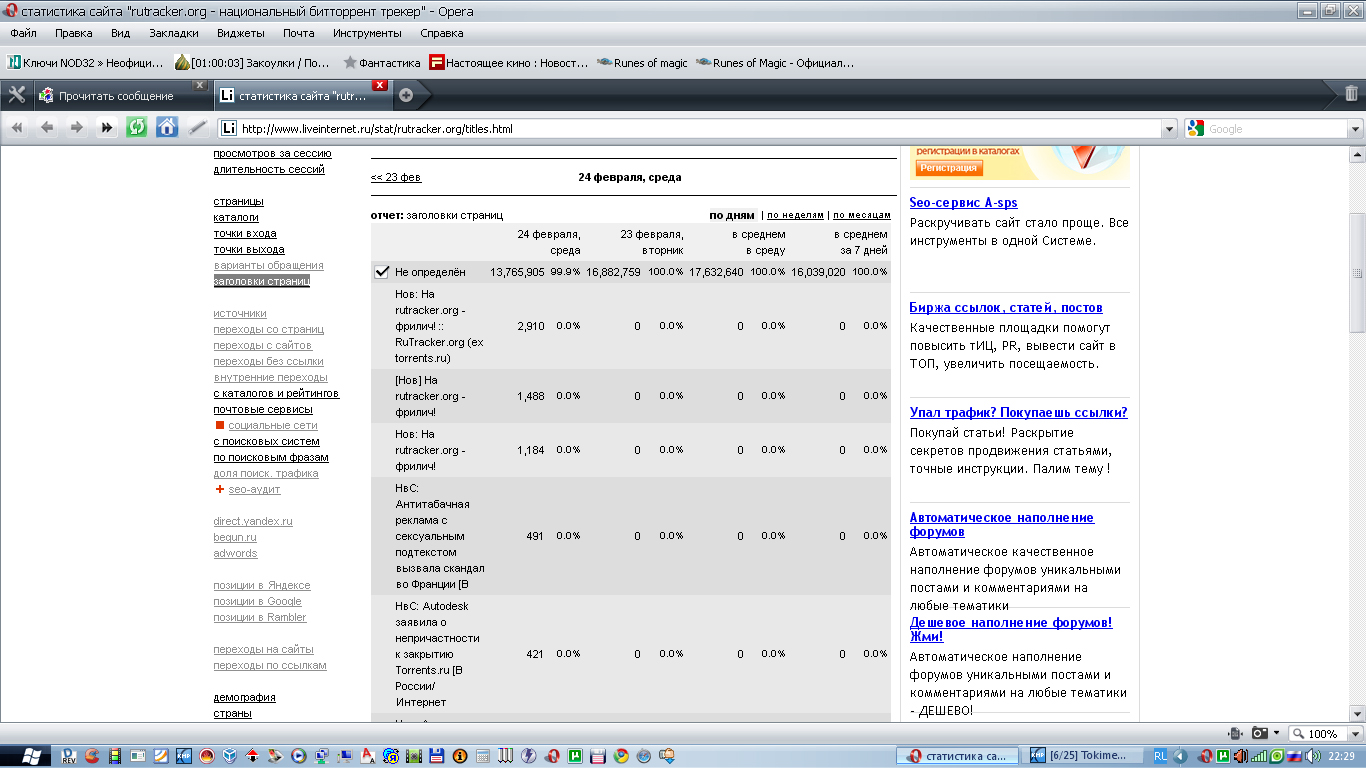Click the fit-to-width icon in status bar
This screenshot has height=768, width=1366.
1236,734
